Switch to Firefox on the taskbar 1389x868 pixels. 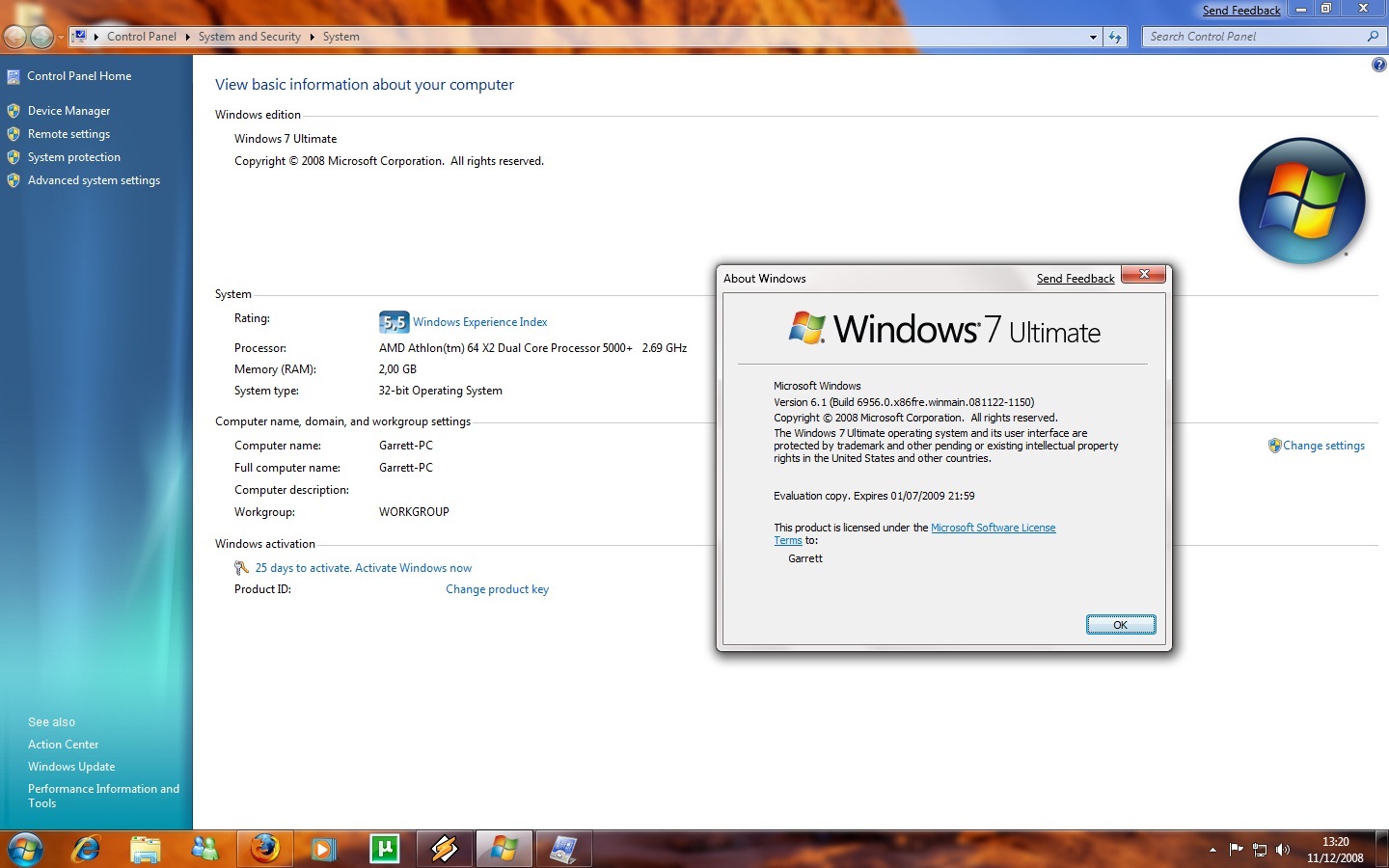point(264,849)
